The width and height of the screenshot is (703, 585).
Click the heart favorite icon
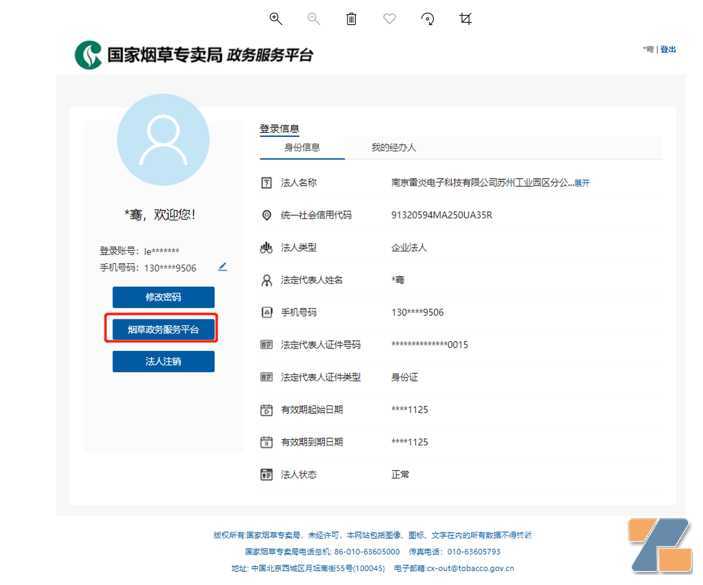point(390,19)
